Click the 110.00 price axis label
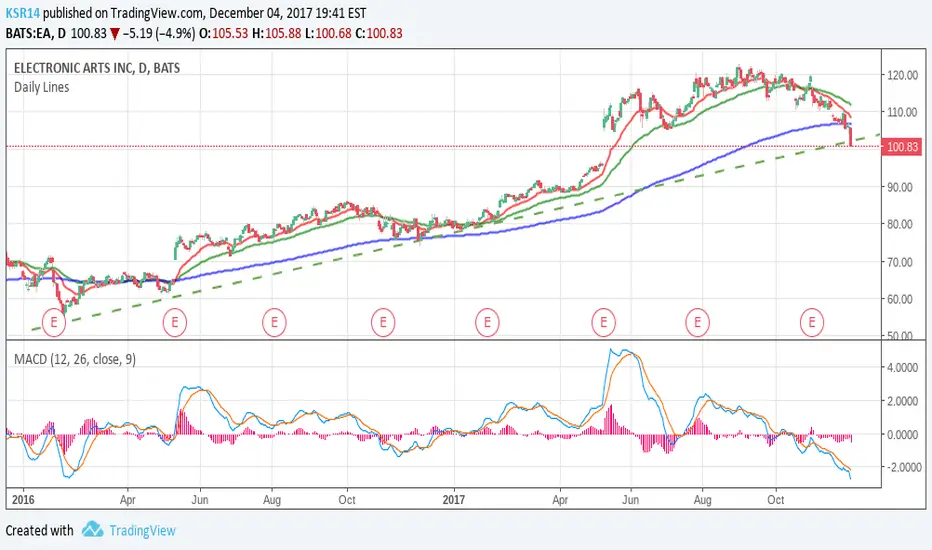Image resolution: width=932 pixels, height=550 pixels. point(902,112)
